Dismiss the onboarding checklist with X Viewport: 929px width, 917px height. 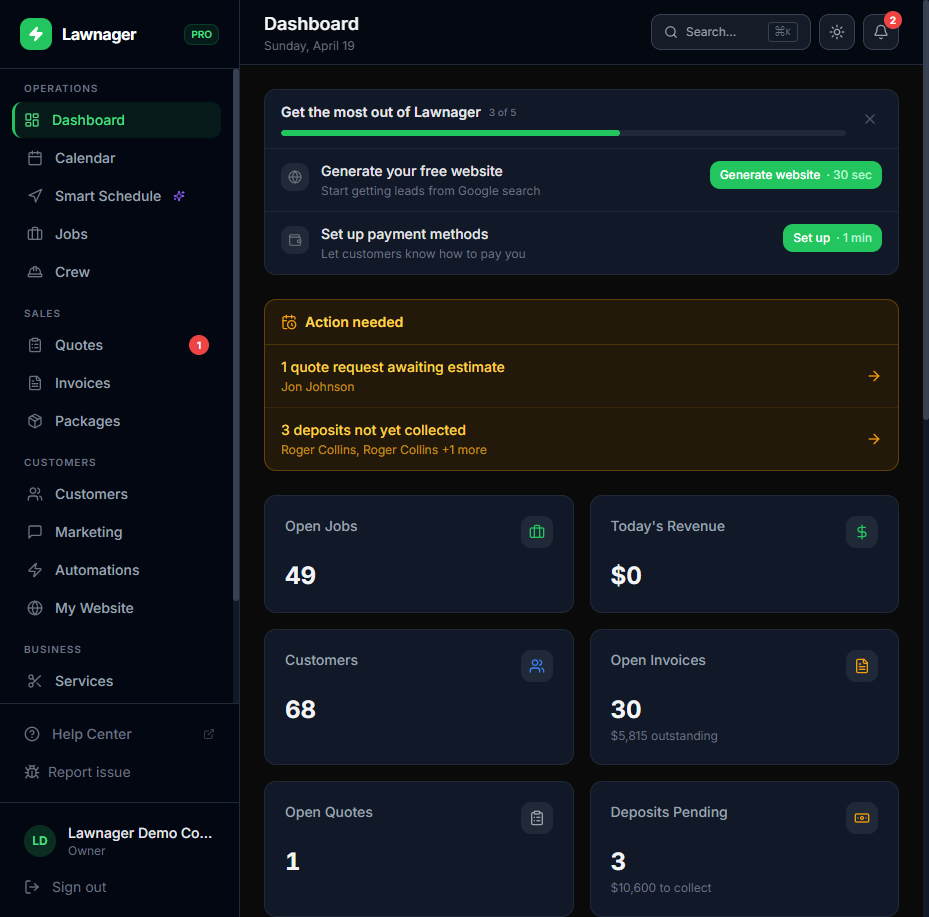870,119
